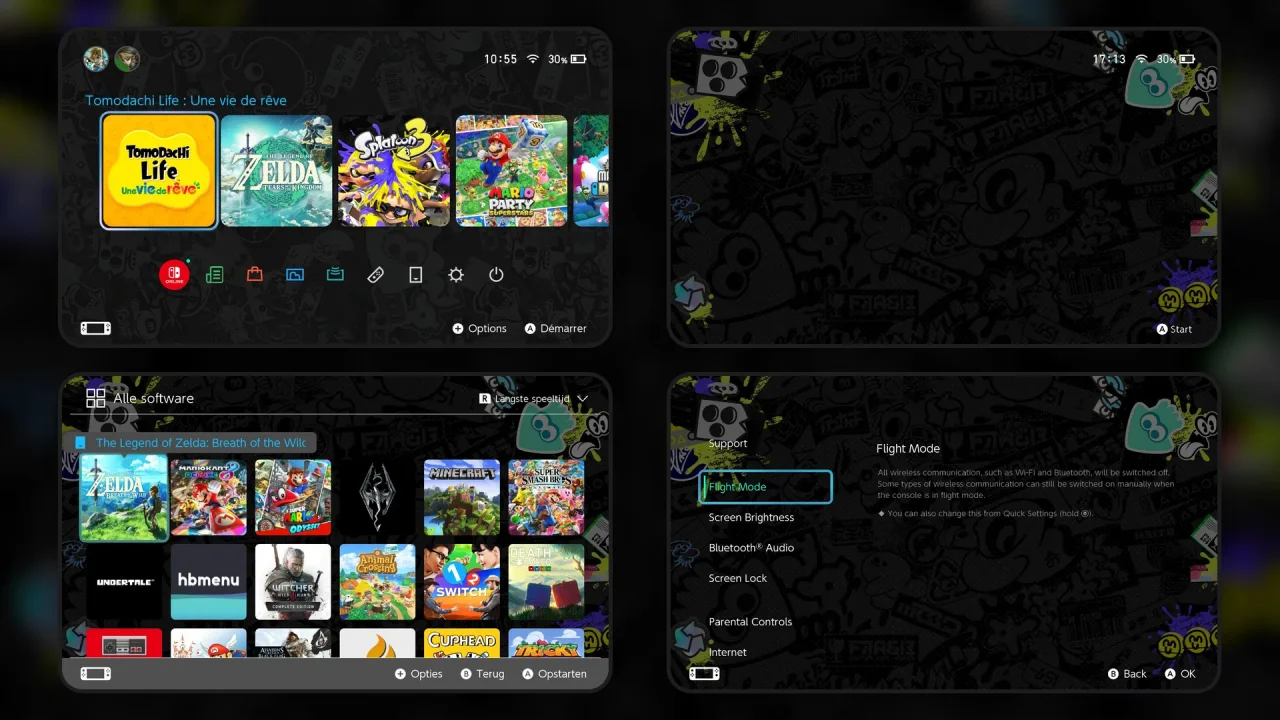The image size is (1280, 720).
Task: Open the System Settings gear icon
Action: 456,275
